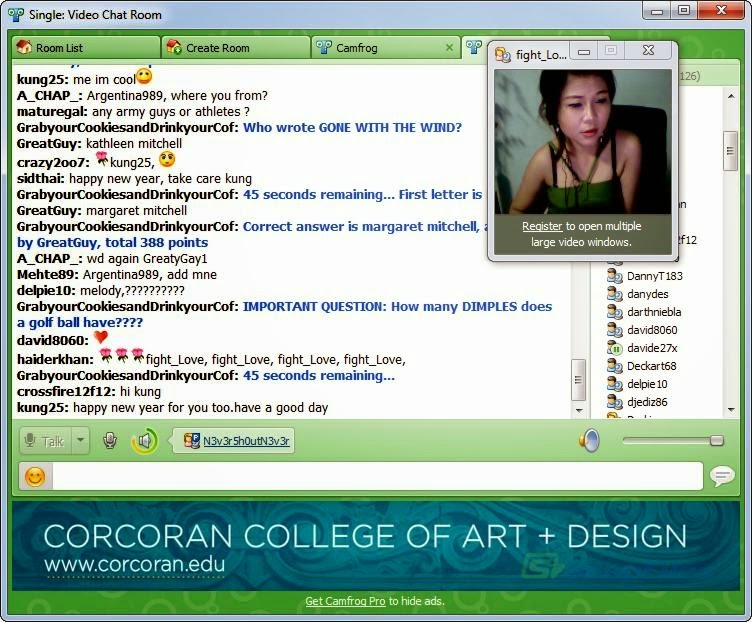This screenshot has height=622, width=752.
Task: Open the Corcoran College ad banner
Action: click(x=376, y=546)
